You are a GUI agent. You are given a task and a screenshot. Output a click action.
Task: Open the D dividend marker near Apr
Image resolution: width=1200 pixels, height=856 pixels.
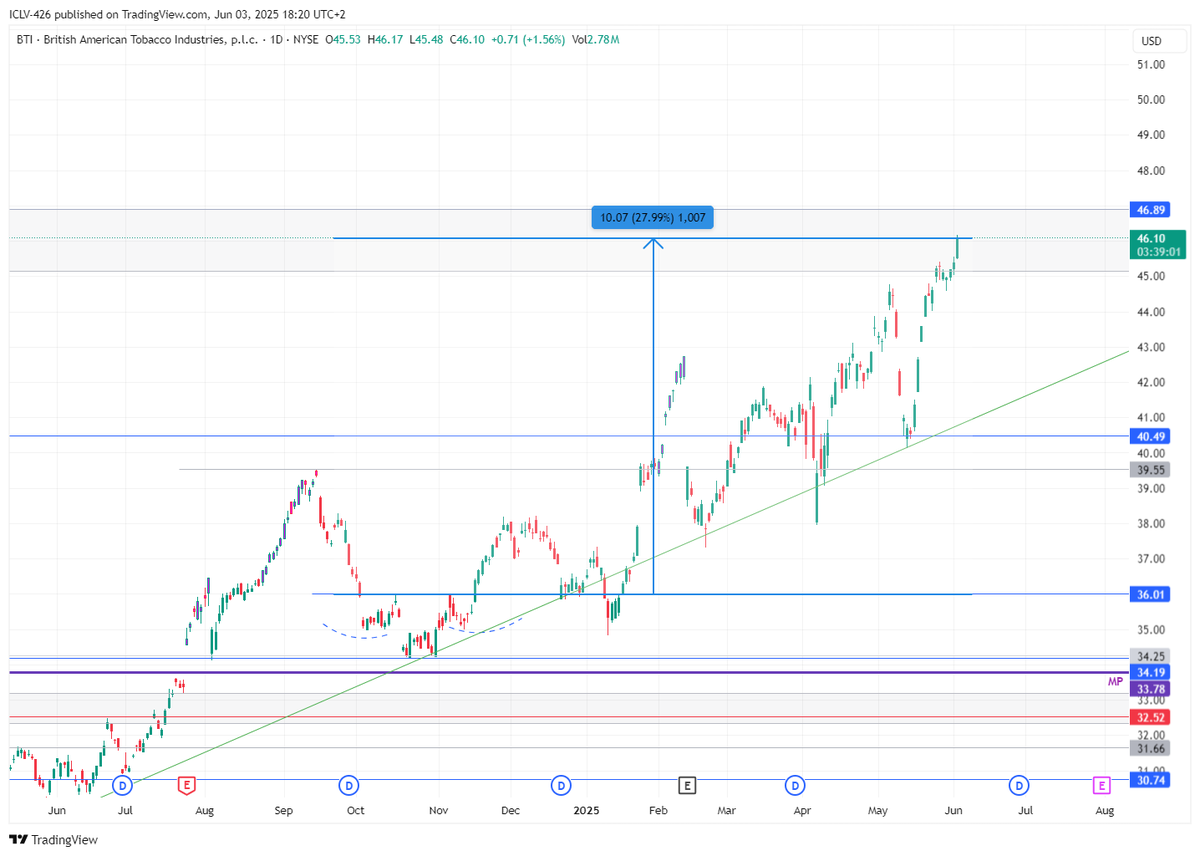click(x=796, y=785)
